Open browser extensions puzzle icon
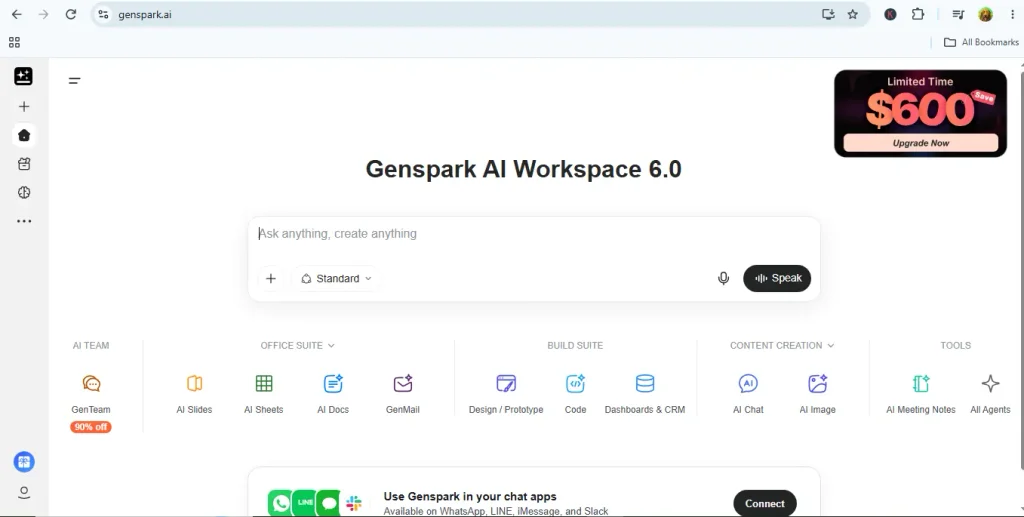This screenshot has height=517, width=1024. (918, 14)
